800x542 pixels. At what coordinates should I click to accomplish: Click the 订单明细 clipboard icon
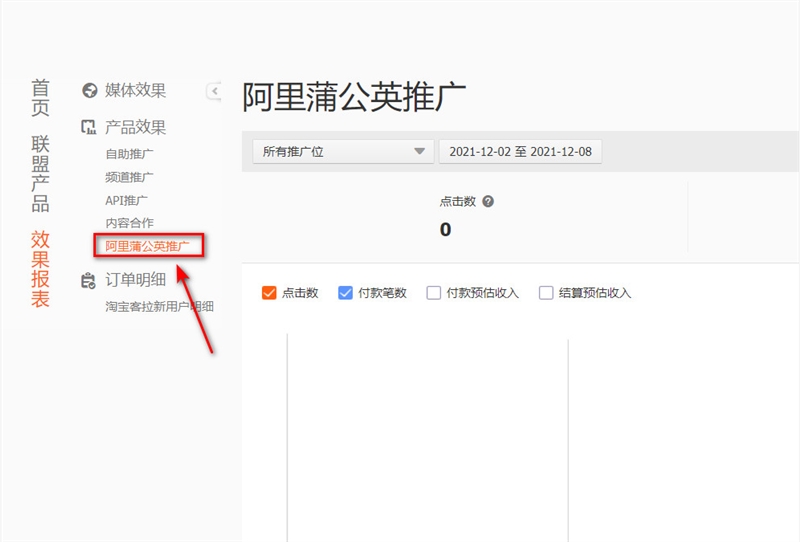coord(88,281)
